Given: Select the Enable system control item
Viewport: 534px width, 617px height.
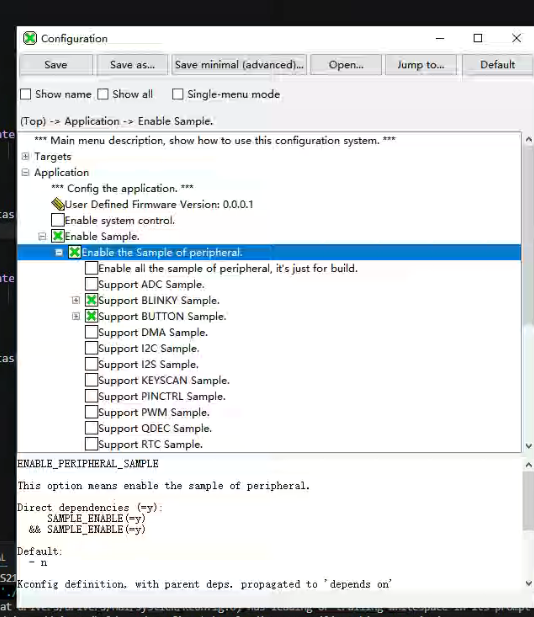Looking at the screenshot, I should click(120, 220).
